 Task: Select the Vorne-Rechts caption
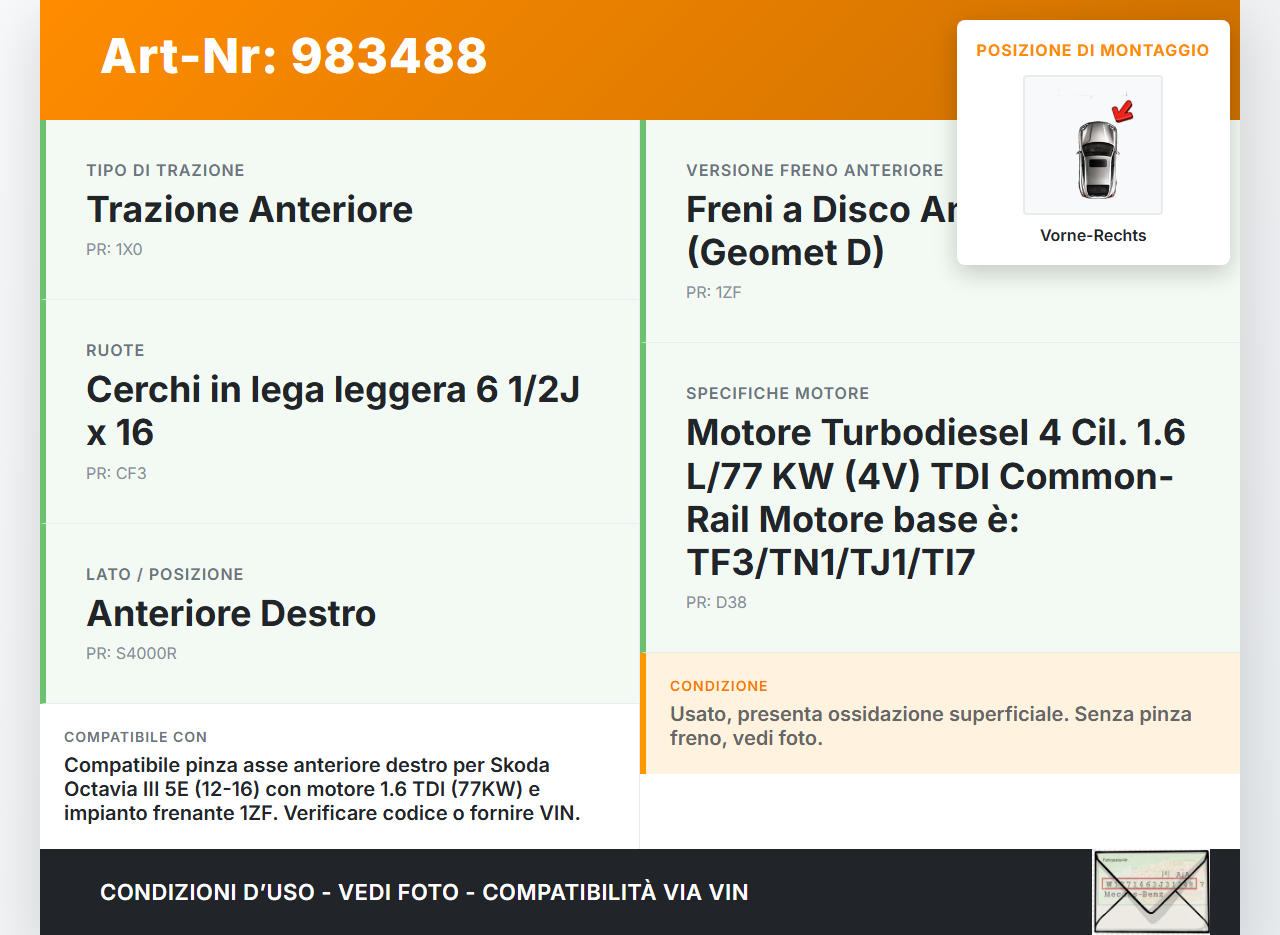coord(1093,236)
